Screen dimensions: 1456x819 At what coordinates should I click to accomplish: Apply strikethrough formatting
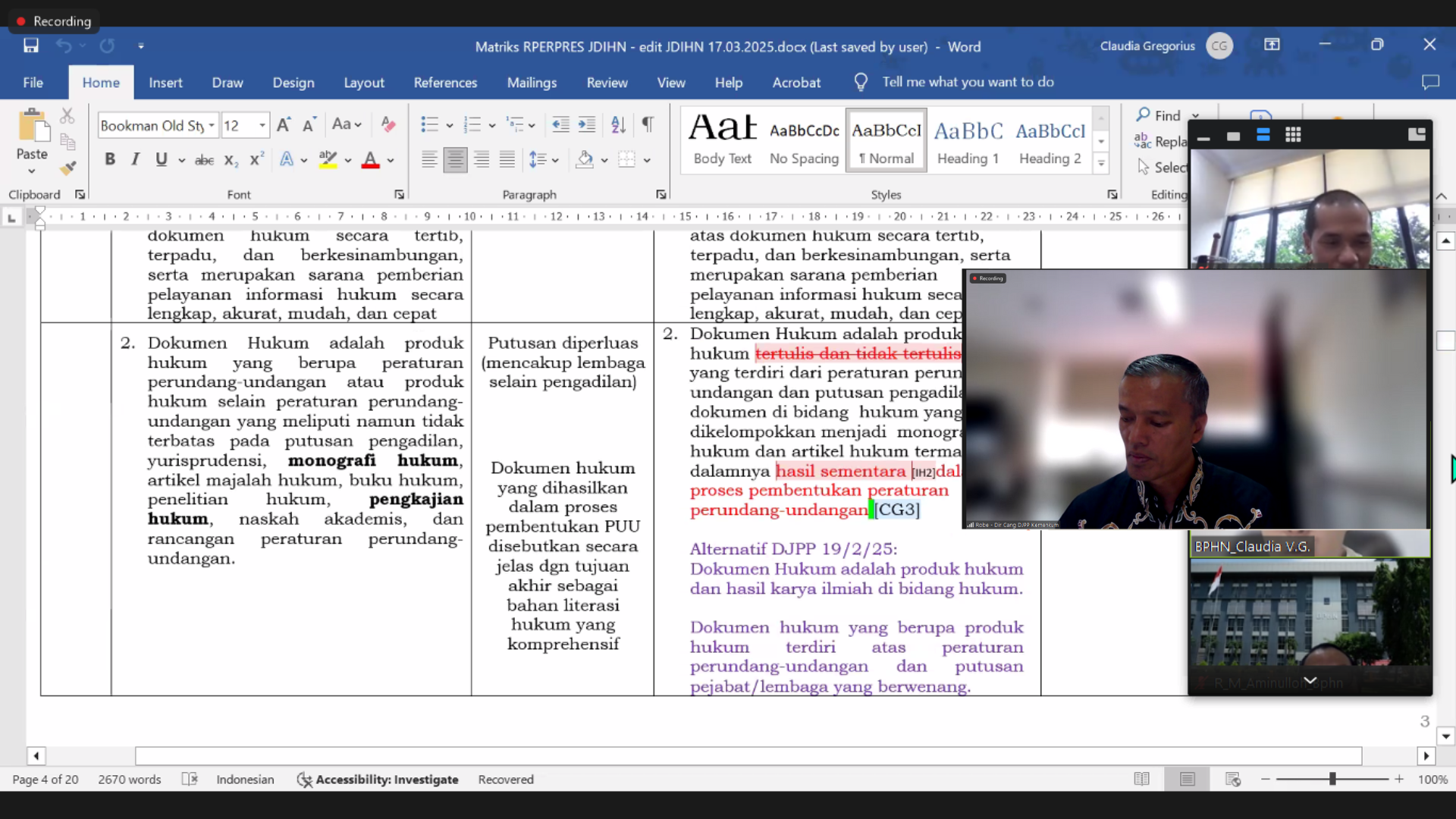(204, 160)
